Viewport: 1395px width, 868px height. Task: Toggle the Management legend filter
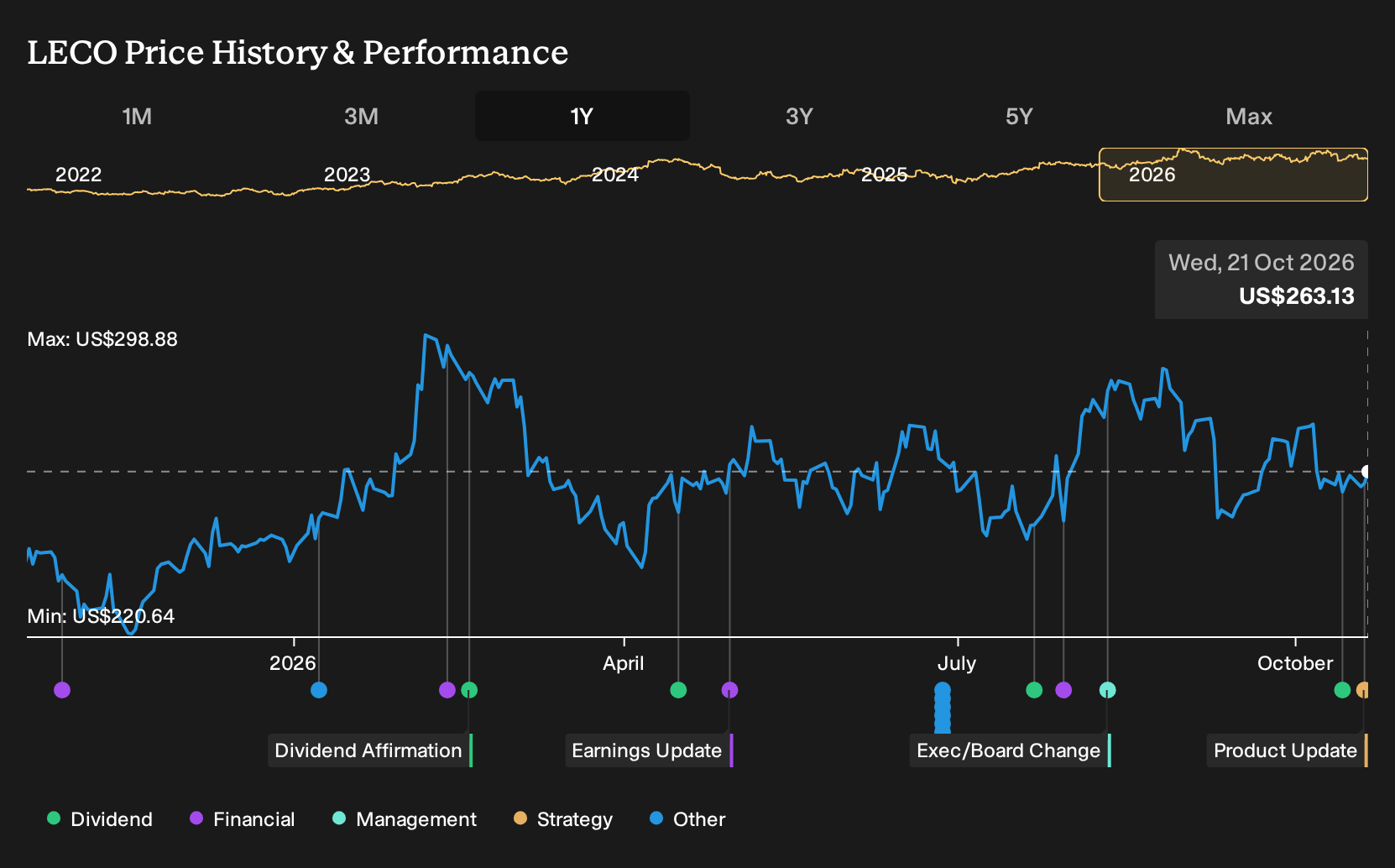pos(405,819)
